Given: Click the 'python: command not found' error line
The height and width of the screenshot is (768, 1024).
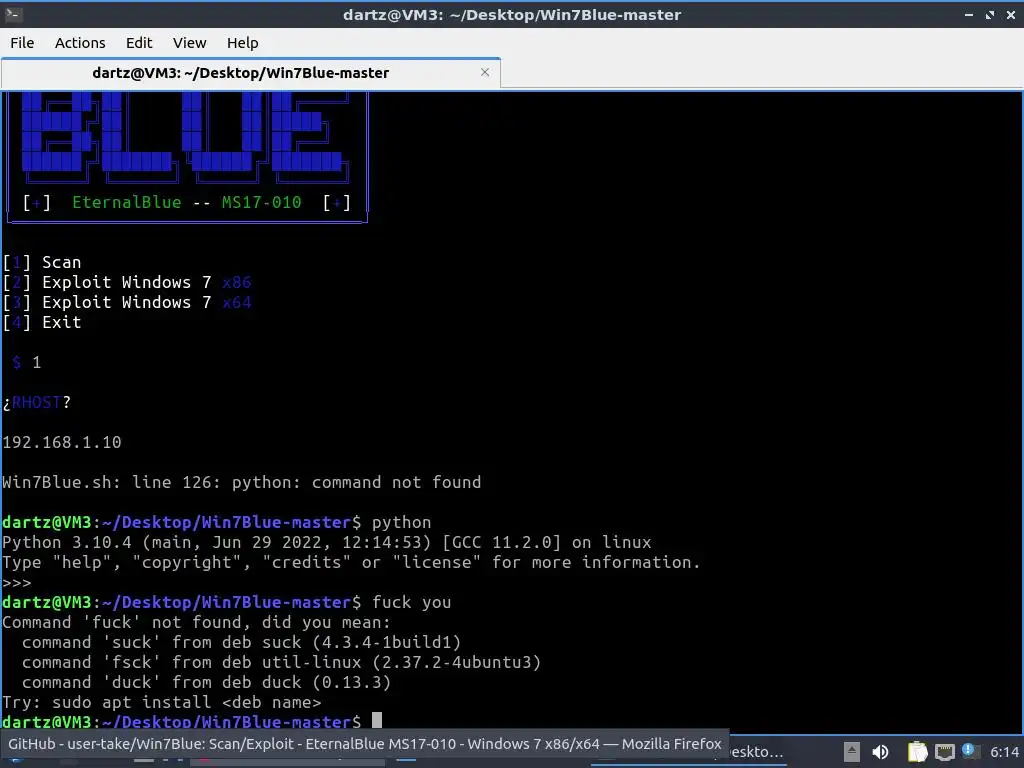Looking at the screenshot, I should click(x=242, y=482).
